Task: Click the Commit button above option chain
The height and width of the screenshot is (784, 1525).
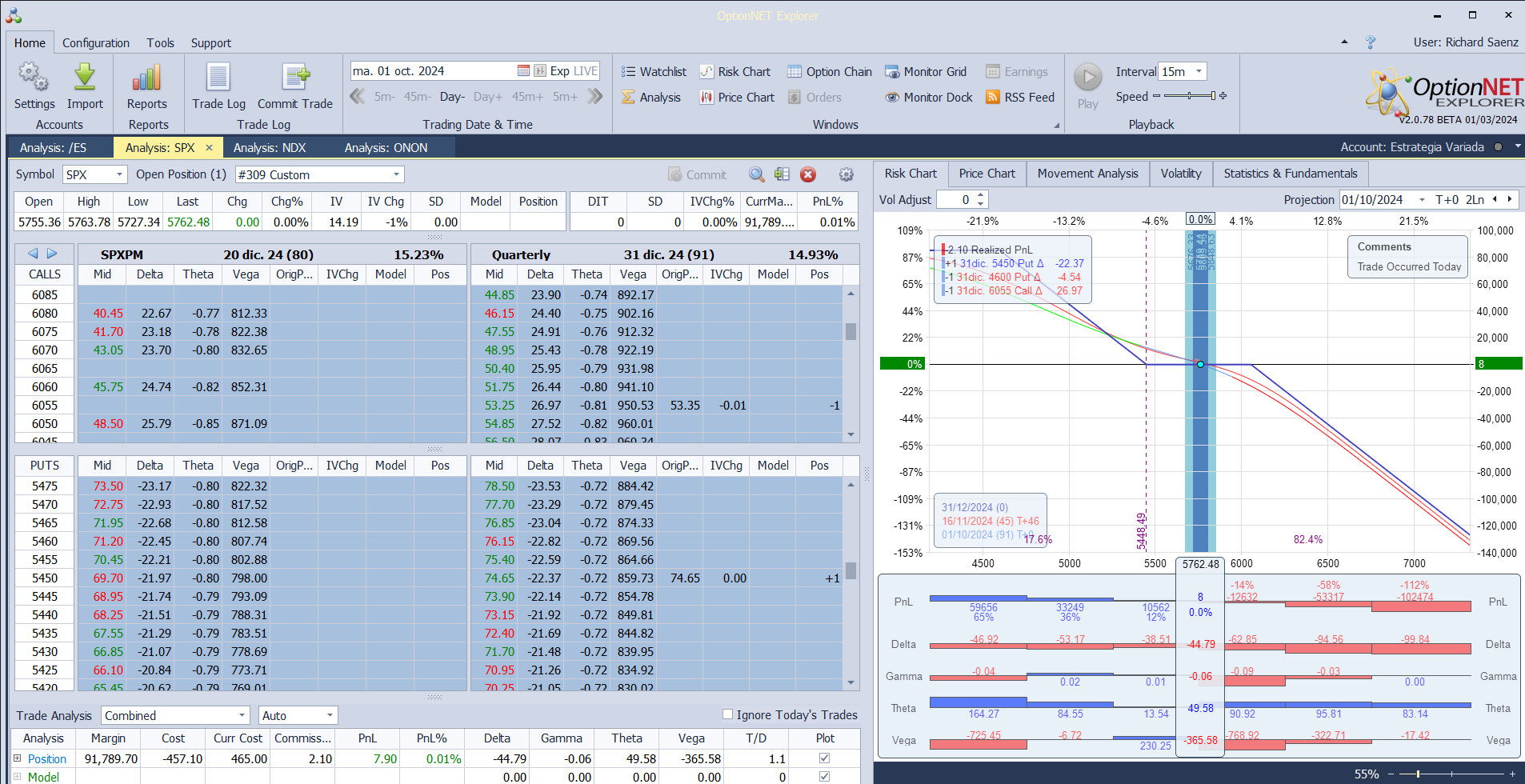Action: pyautogui.click(x=697, y=174)
